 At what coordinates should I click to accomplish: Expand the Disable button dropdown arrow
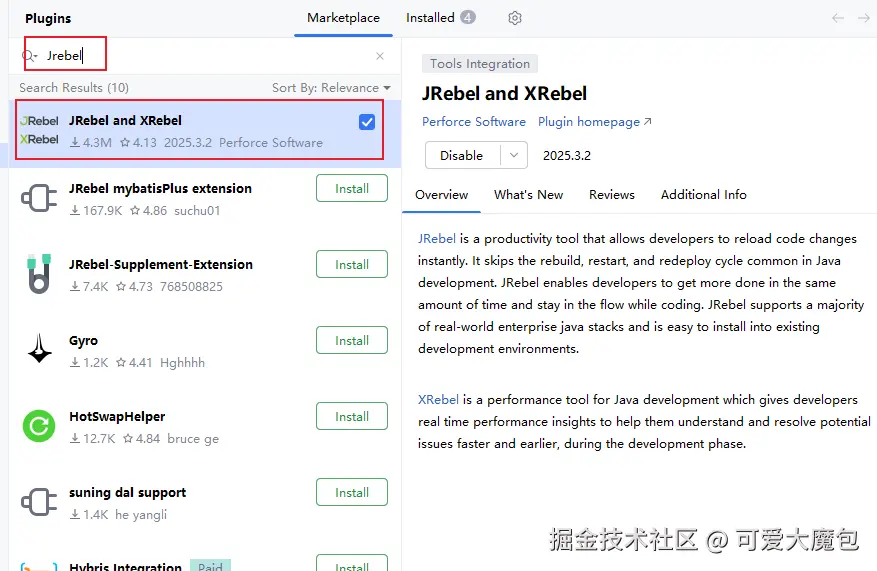point(514,155)
